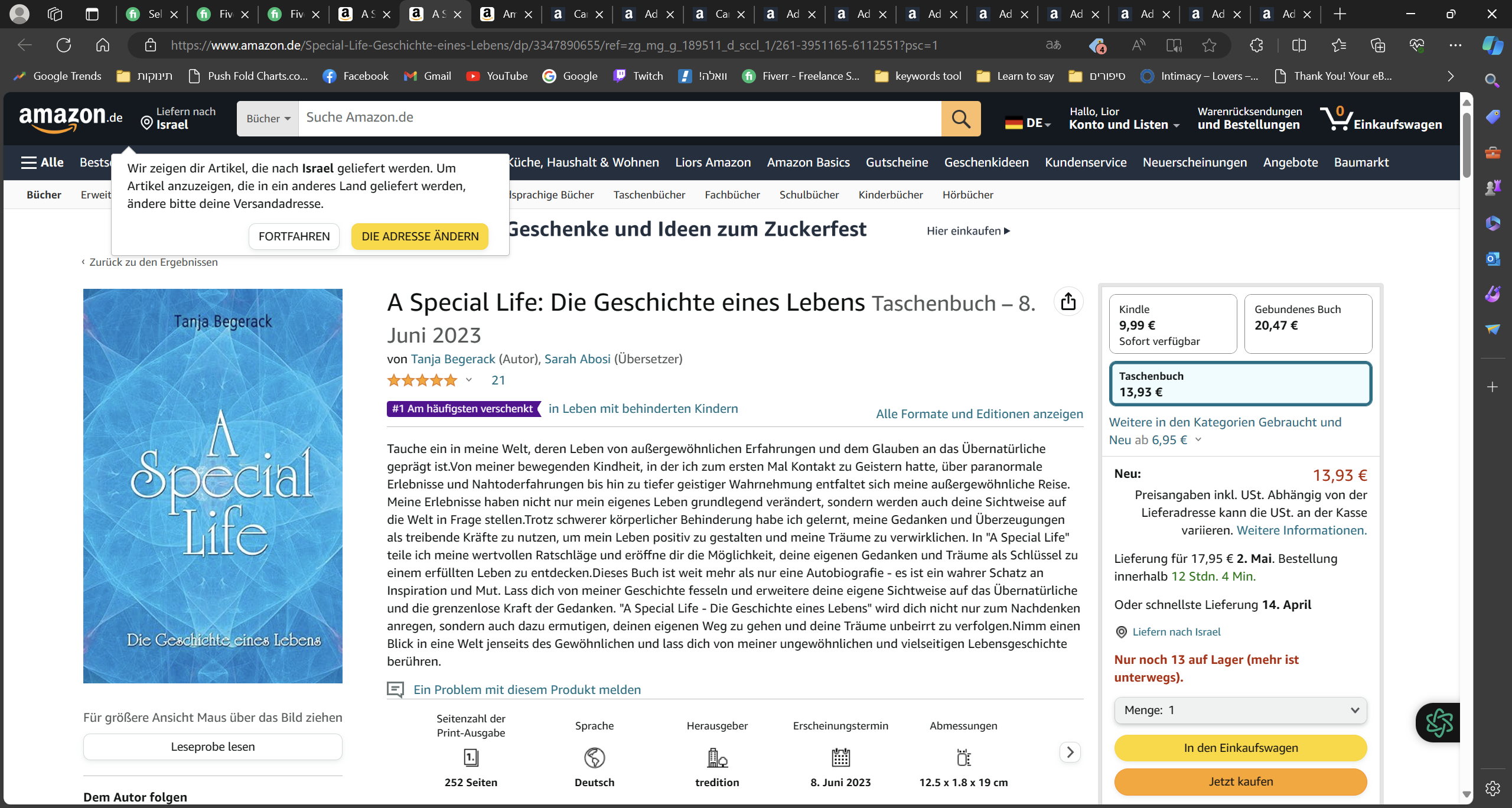Screen dimensions: 1512x808
Task: Open Amazon Basics navigation item
Action: (808, 162)
